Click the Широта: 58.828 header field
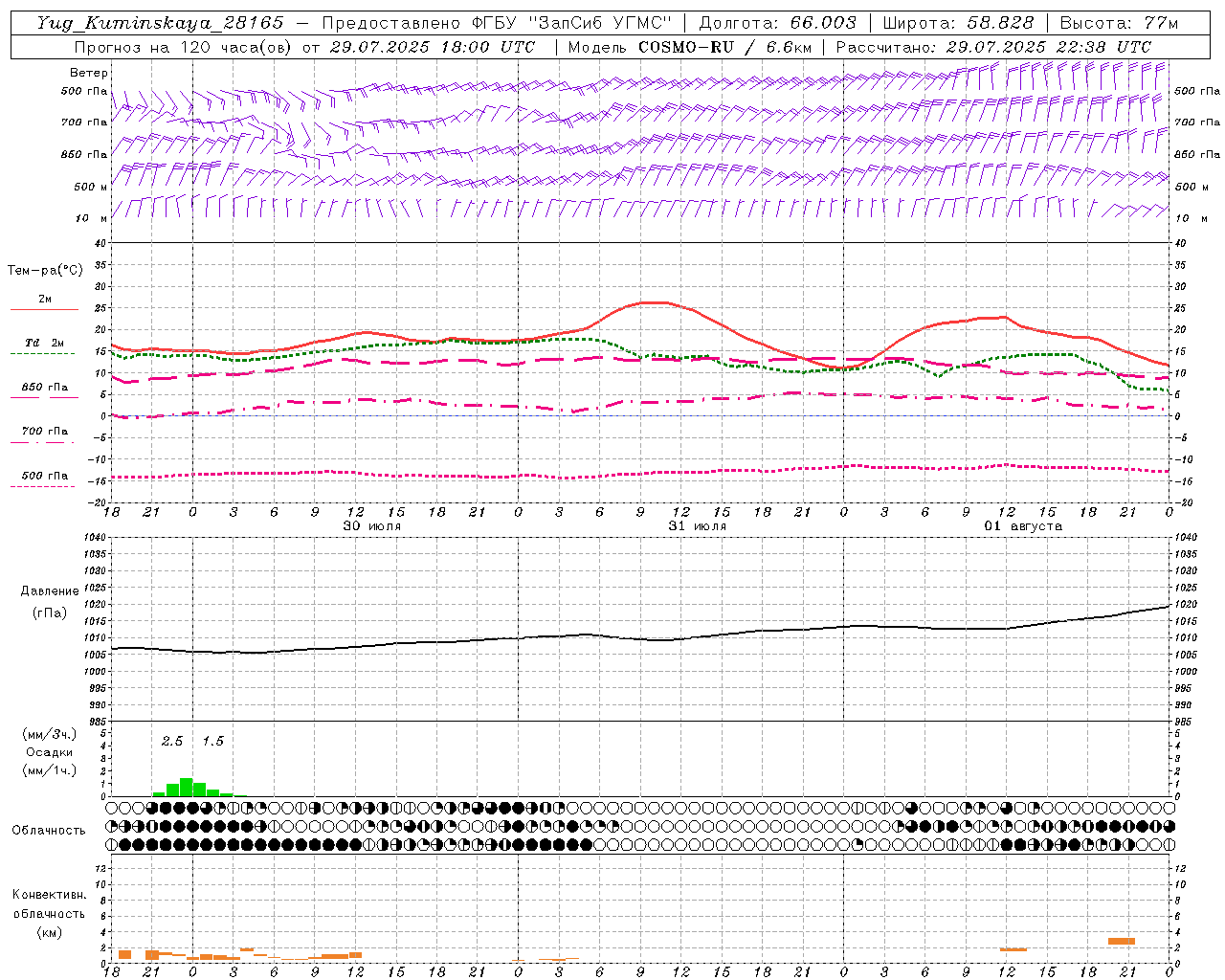 click(958, 23)
